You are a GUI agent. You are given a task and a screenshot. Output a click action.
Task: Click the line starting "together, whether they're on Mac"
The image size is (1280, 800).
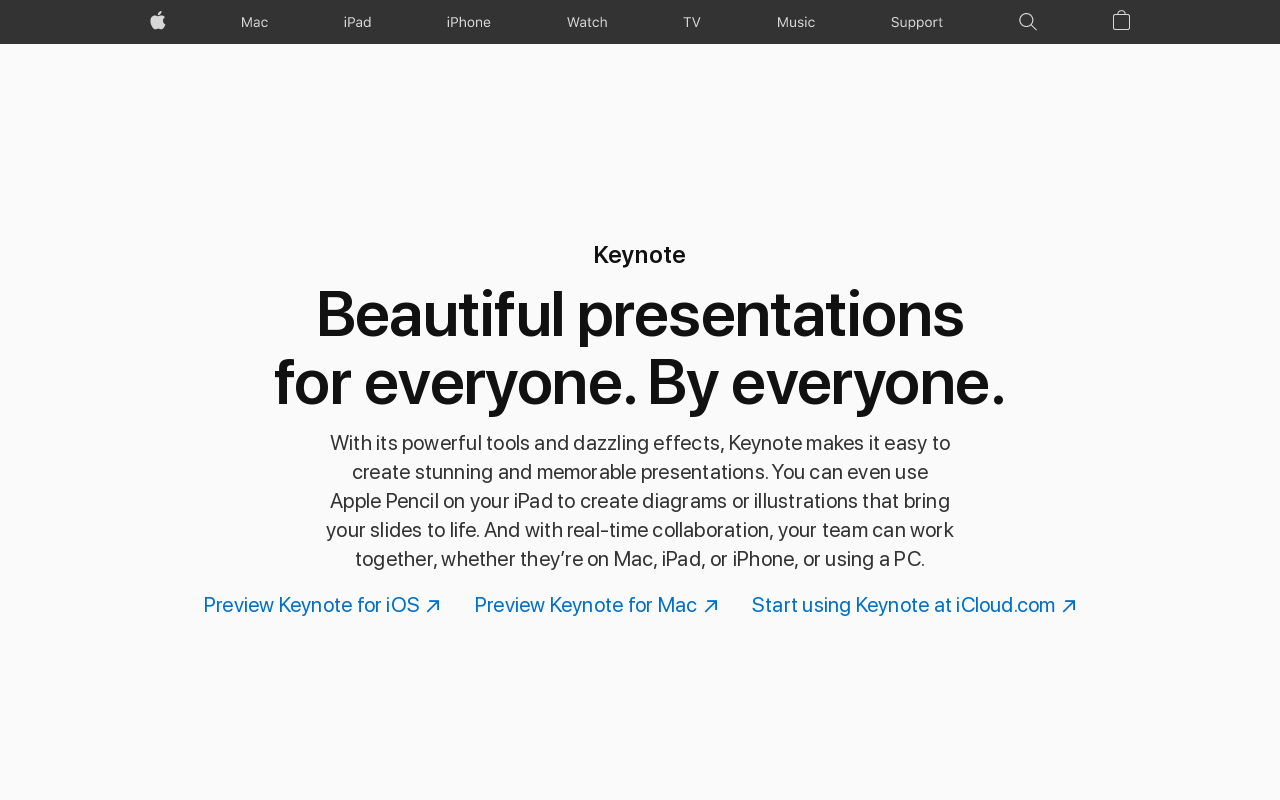[640, 559]
